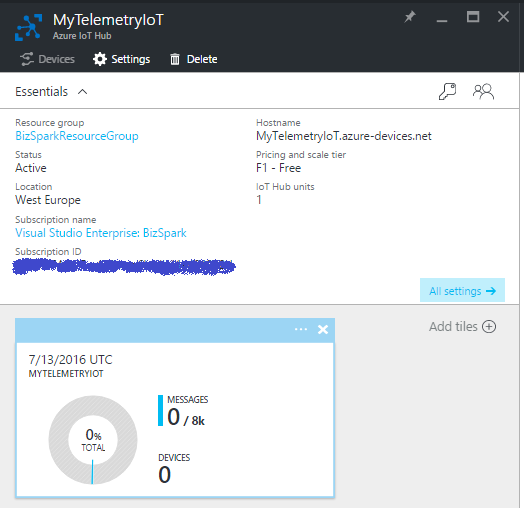Click the F1 - Free pricing tier
This screenshot has width=524, height=508.
pyautogui.click(x=278, y=168)
